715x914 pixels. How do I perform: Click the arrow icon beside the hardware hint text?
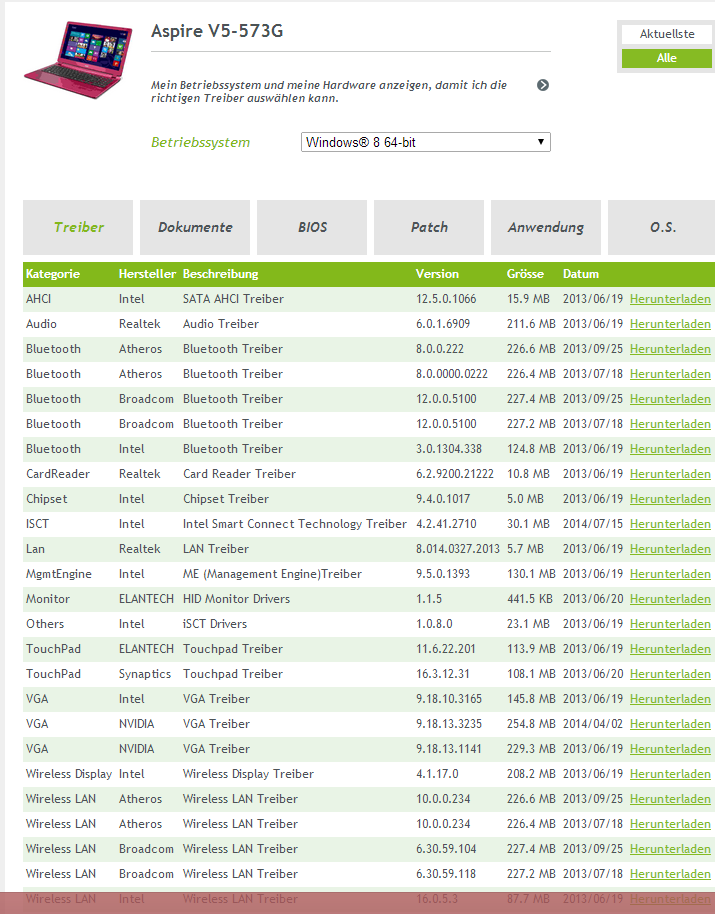(543, 85)
